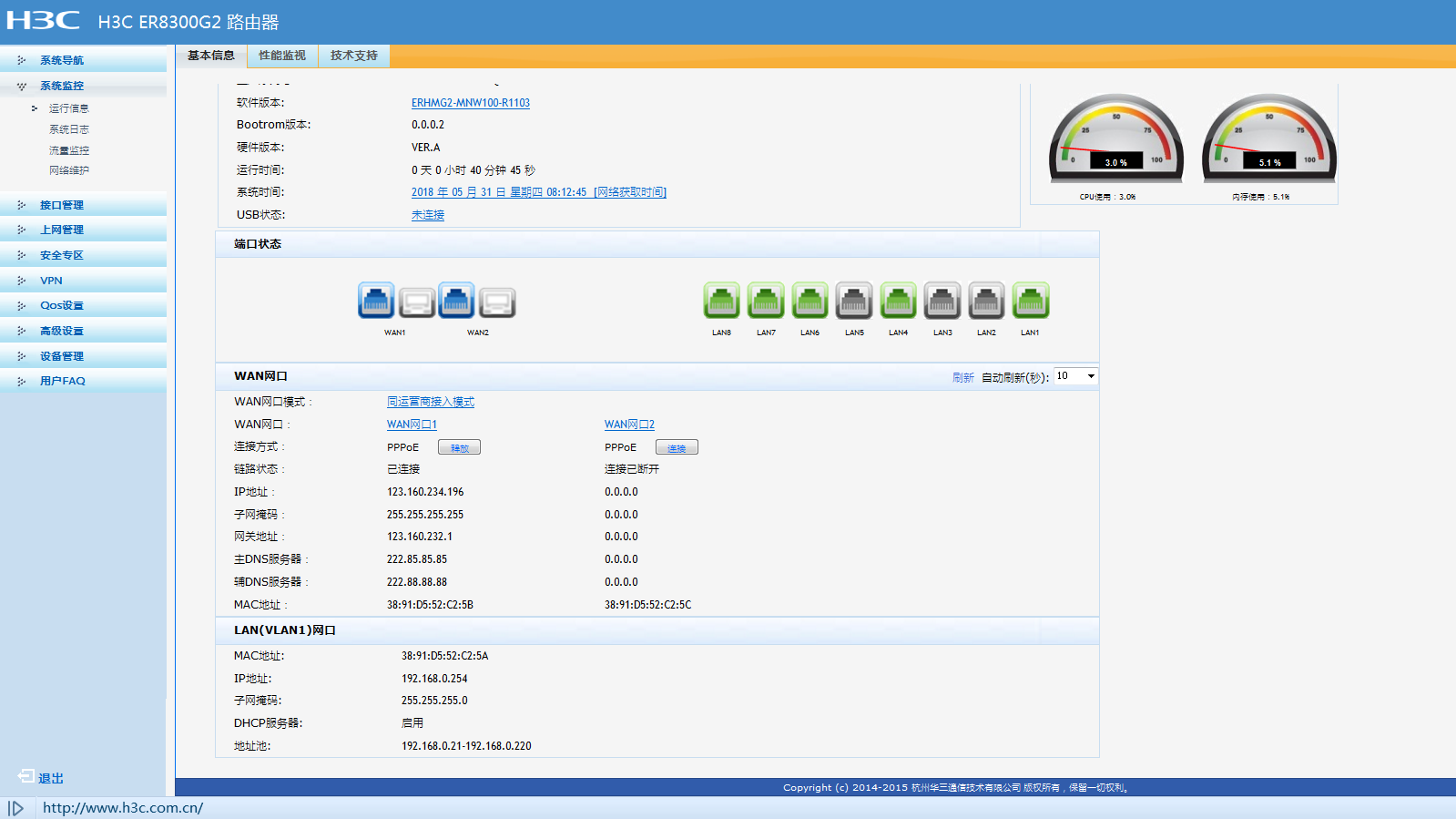Click the H3C logo in the header
This screenshot has width=1456, height=819.
(x=43, y=20)
